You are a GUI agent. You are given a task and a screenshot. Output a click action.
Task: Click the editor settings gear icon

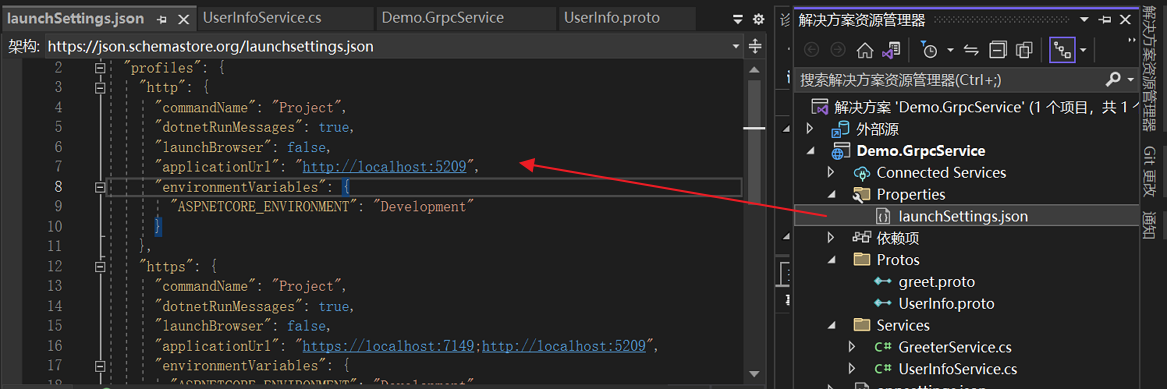click(758, 19)
